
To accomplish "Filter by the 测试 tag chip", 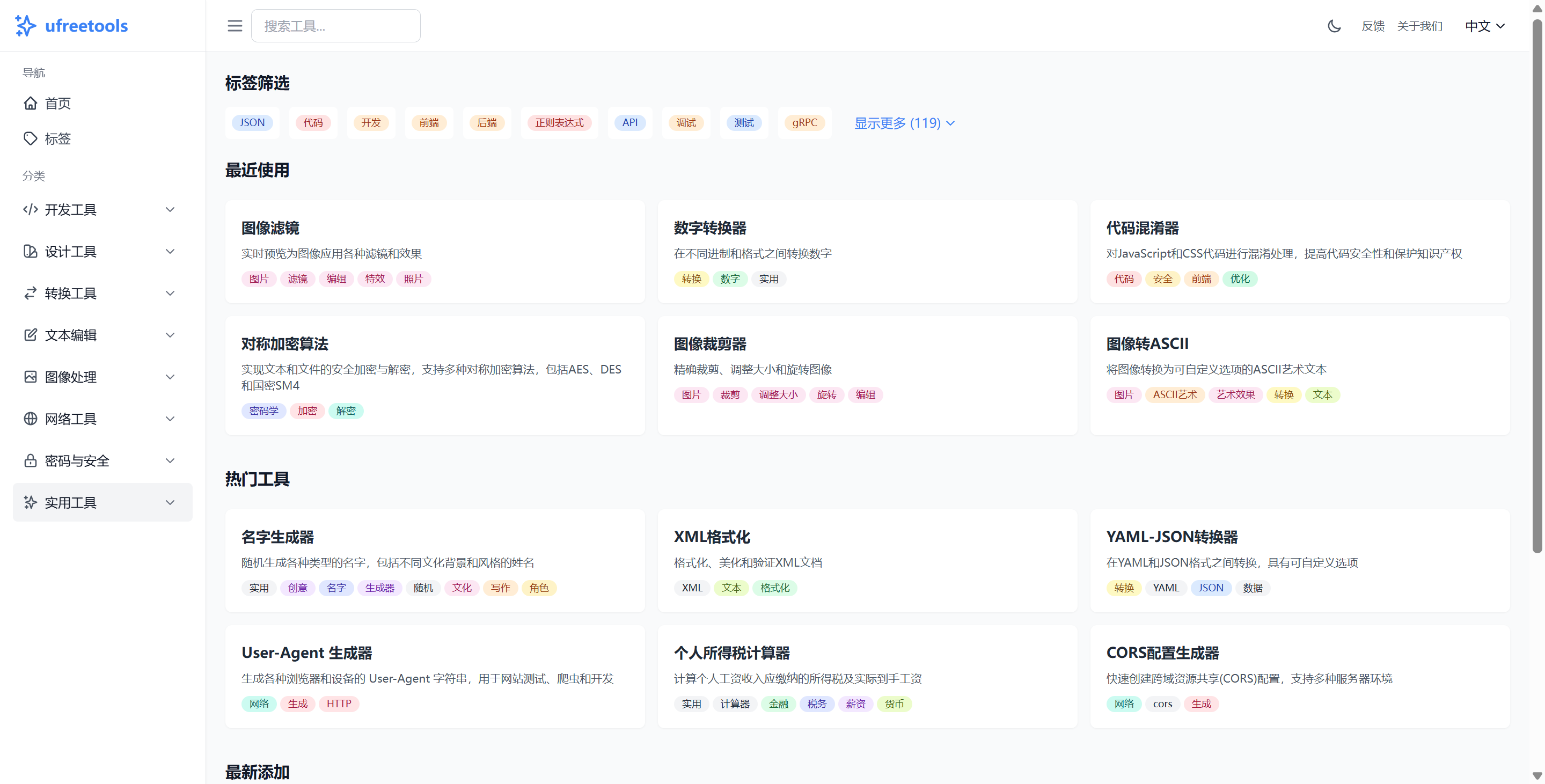I will point(744,122).
